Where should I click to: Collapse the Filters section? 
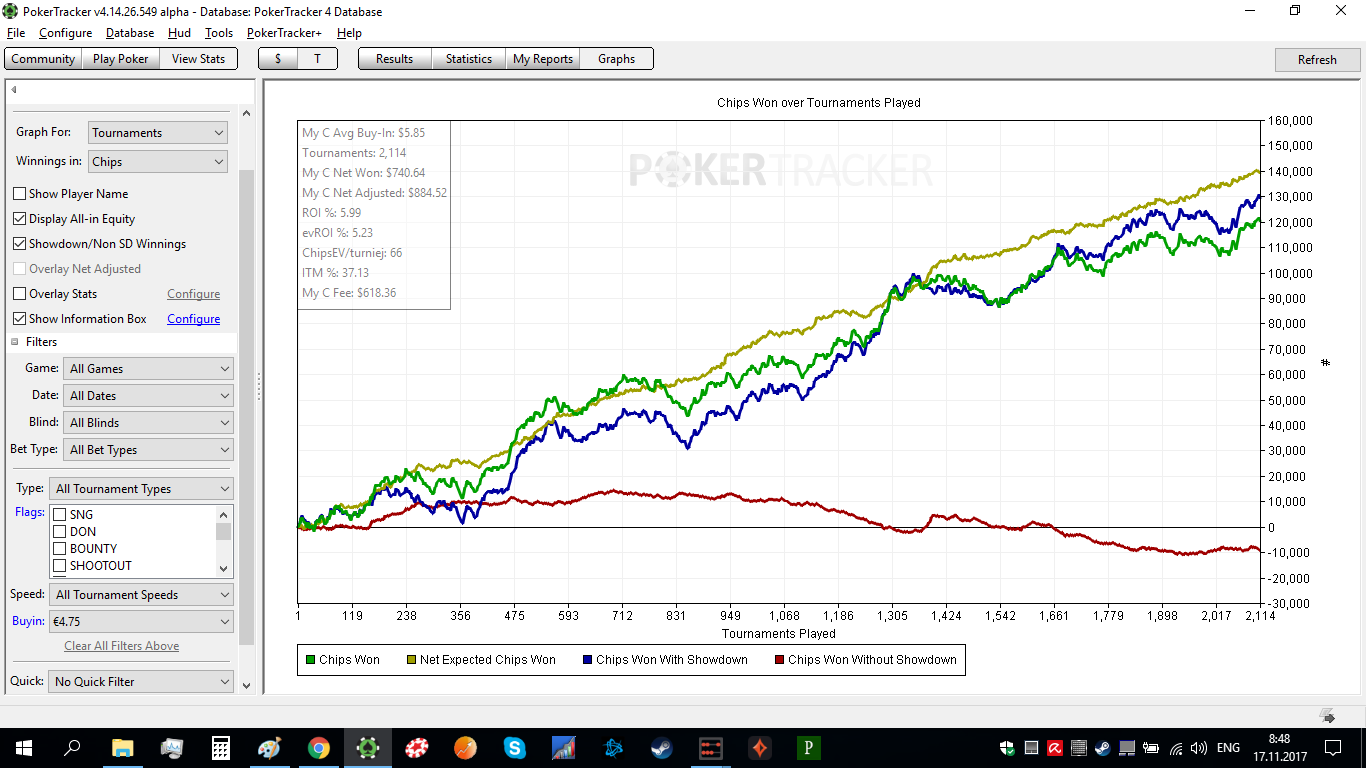coord(15,342)
